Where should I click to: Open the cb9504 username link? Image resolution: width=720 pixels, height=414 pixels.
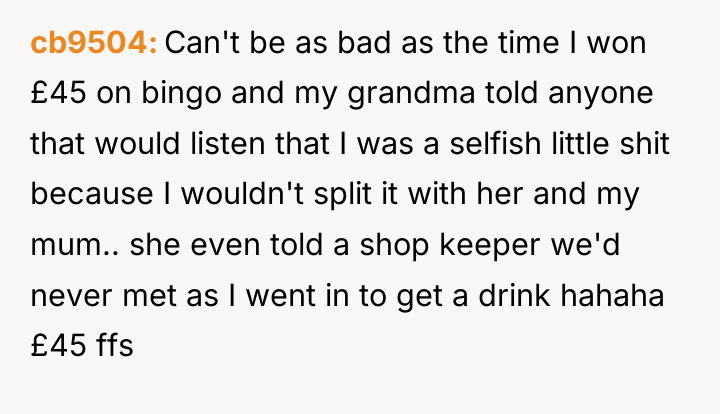click(94, 43)
